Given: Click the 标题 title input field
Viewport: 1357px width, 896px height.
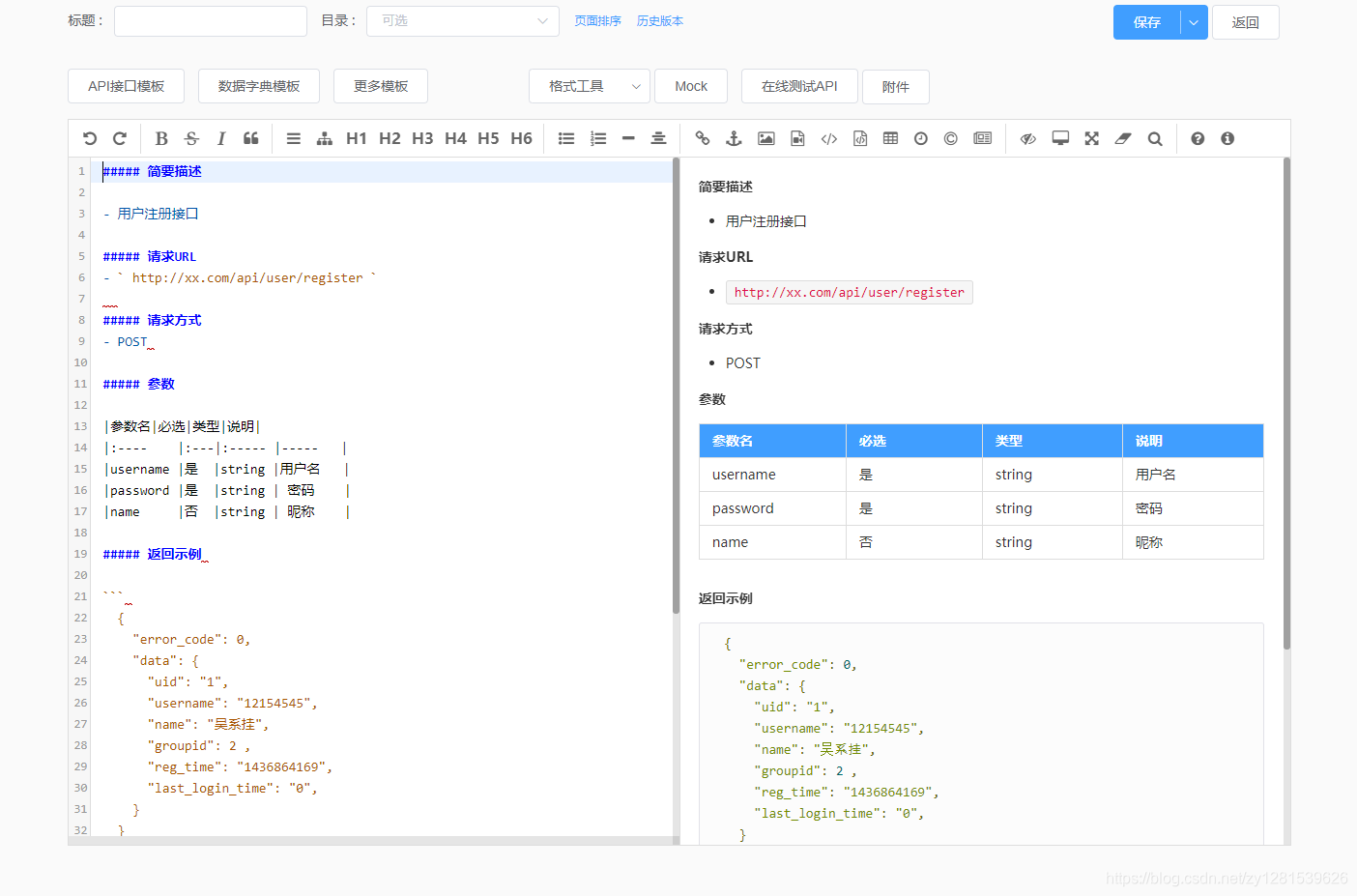Looking at the screenshot, I should [211, 21].
